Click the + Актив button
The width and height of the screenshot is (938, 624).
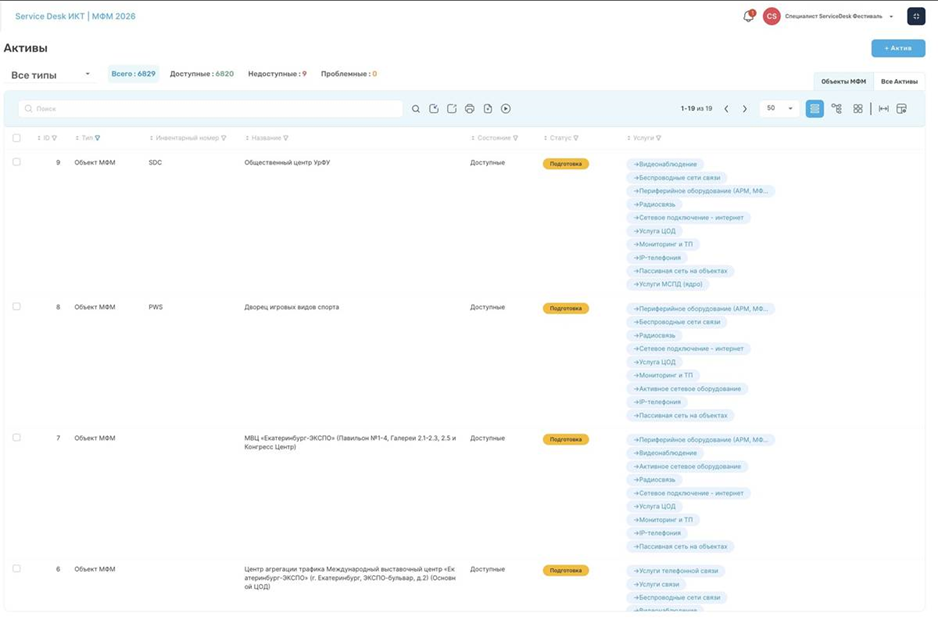[898, 48]
